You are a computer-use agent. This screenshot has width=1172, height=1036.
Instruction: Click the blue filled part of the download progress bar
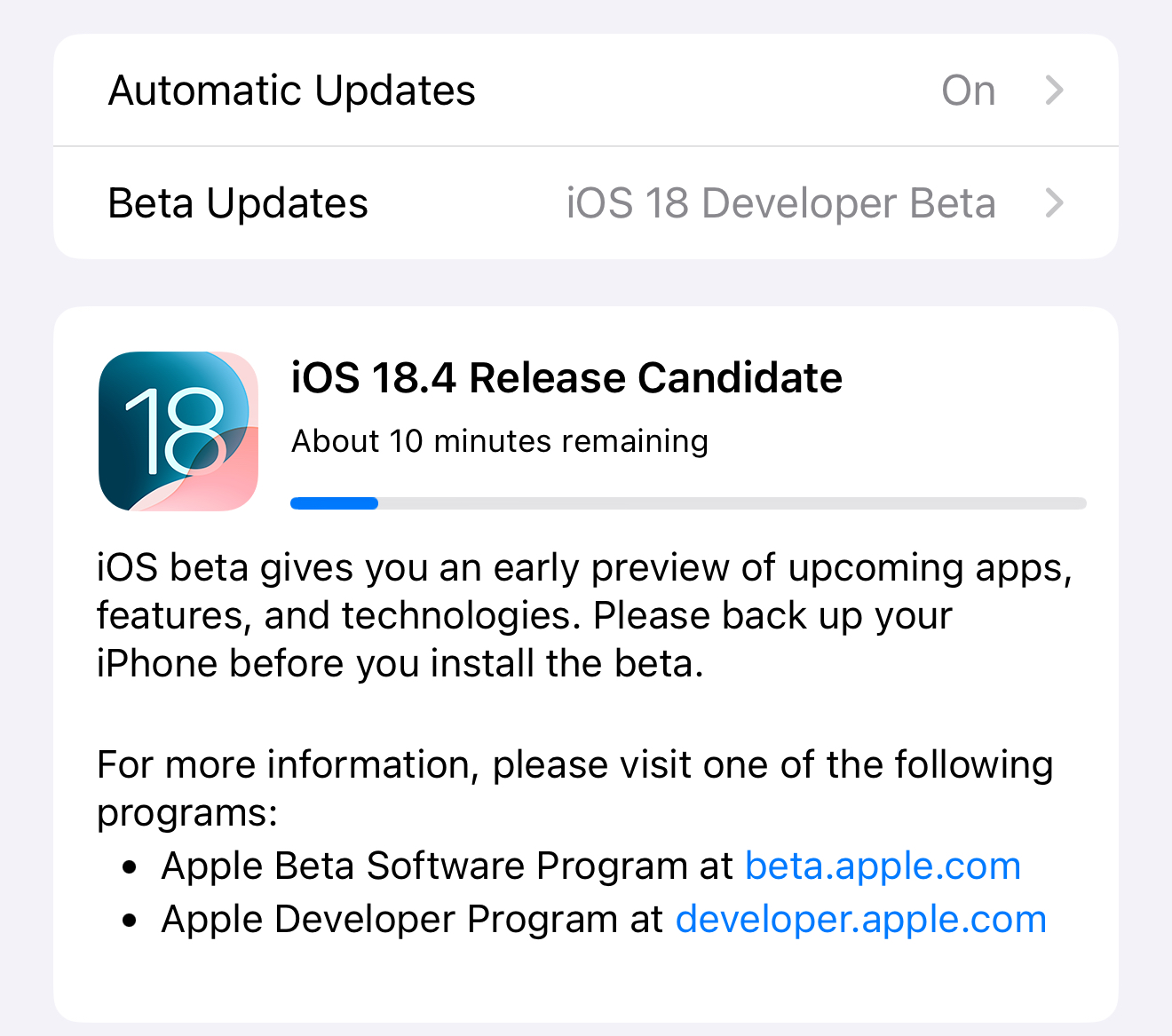334,503
